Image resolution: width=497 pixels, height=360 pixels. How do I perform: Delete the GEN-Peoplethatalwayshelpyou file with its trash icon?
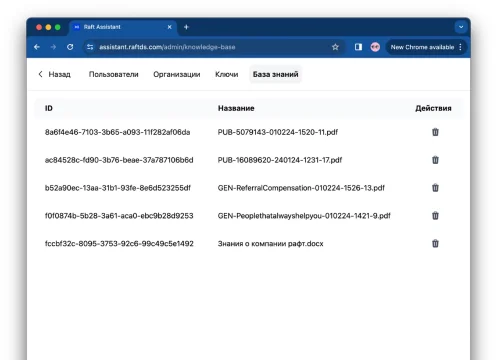[x=435, y=216]
